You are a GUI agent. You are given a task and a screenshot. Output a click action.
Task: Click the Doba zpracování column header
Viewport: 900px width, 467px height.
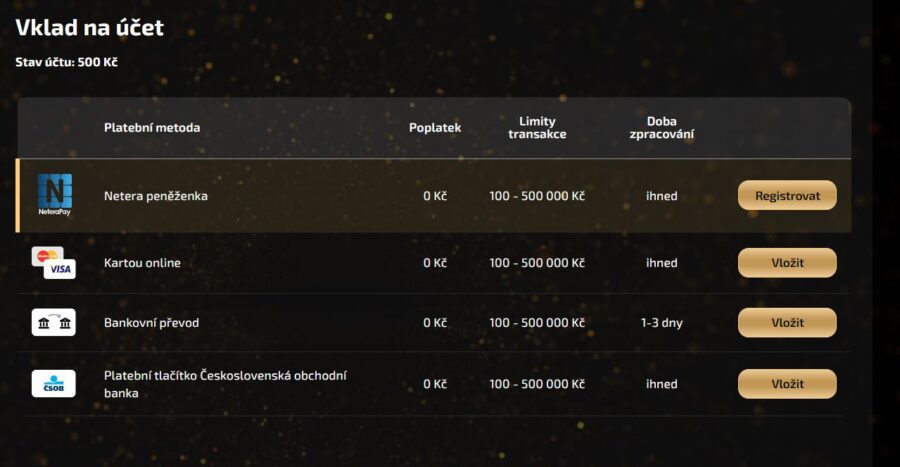coord(661,128)
